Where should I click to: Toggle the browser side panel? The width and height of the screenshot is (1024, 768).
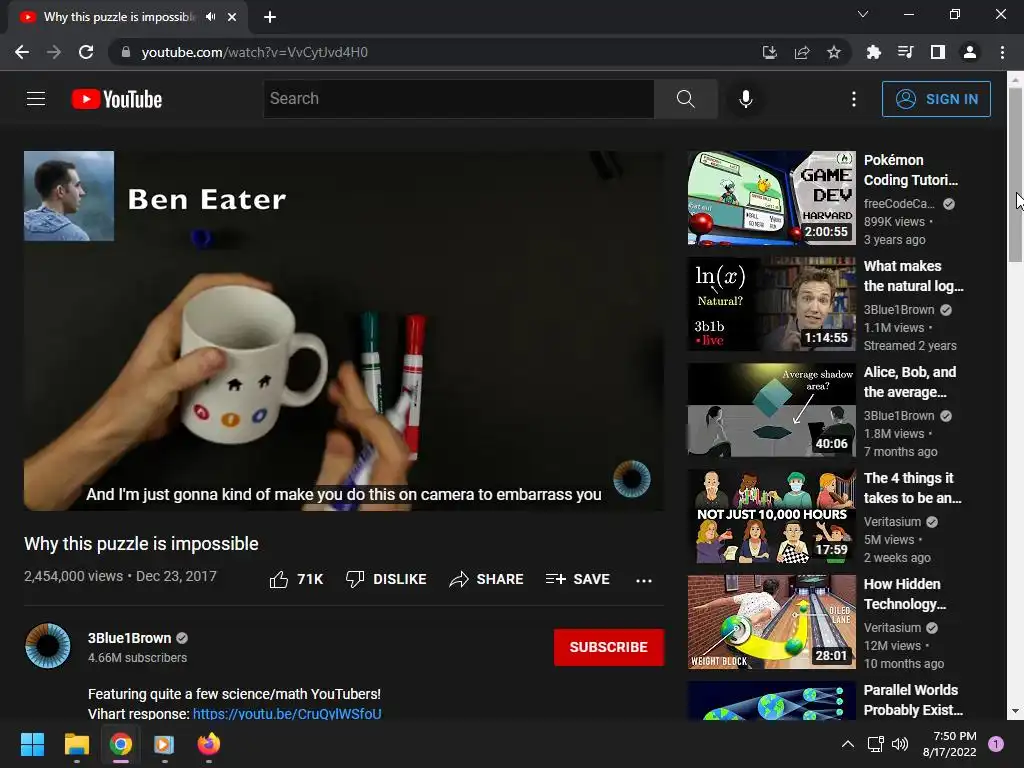pyautogui.click(x=938, y=52)
